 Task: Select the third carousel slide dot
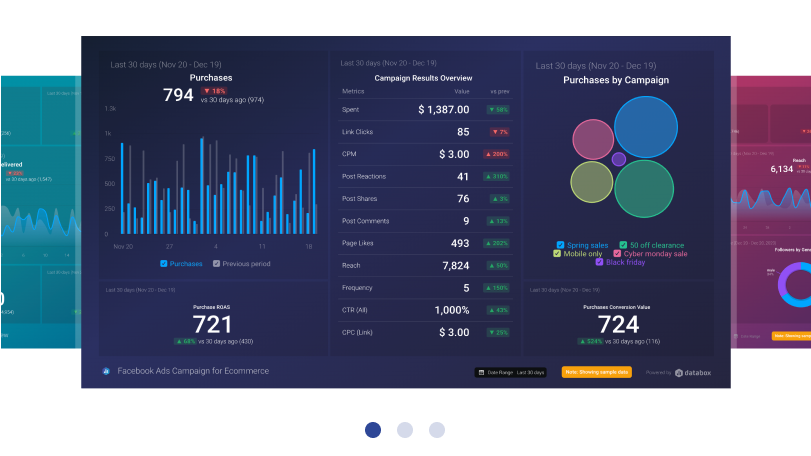[x=437, y=430]
